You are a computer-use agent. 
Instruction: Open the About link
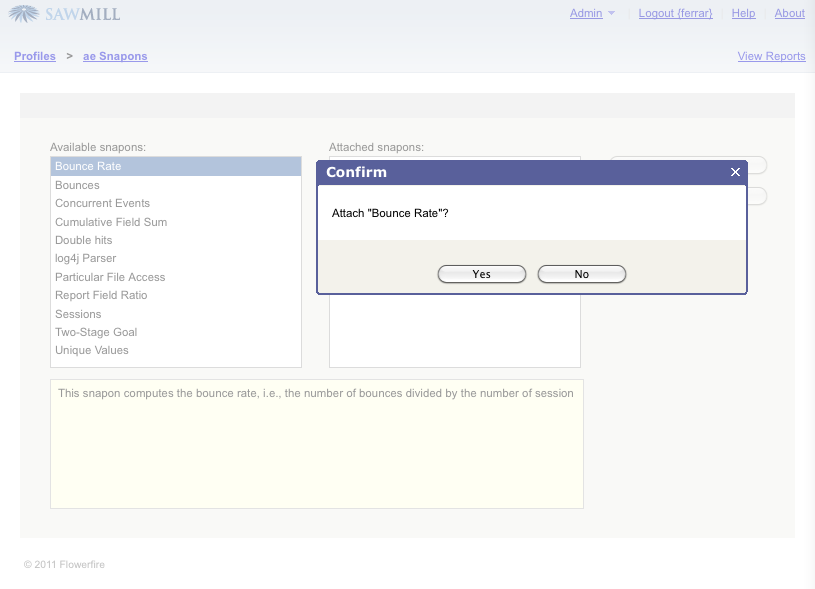(x=789, y=13)
